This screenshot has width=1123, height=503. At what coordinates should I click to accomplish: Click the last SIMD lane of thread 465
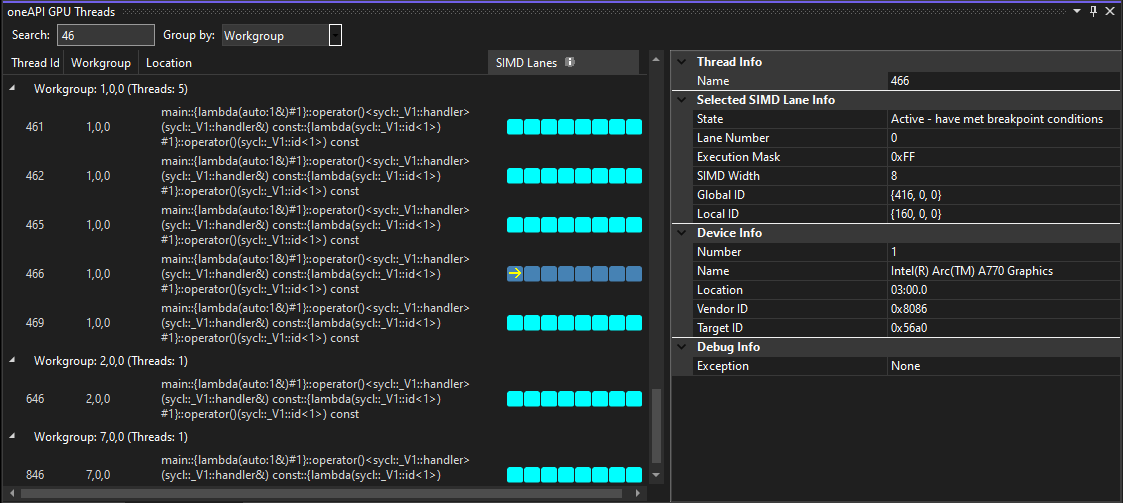(x=633, y=225)
